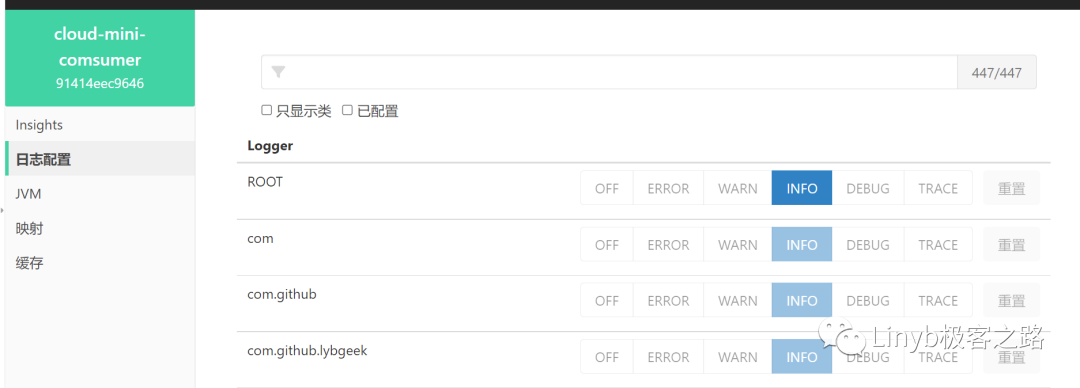Click 重置 button for ROOT logger
The height and width of the screenshot is (388, 1080).
[x=1011, y=188]
